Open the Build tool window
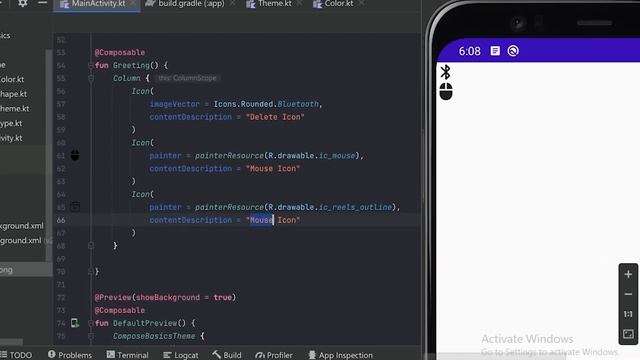 click(x=227, y=355)
